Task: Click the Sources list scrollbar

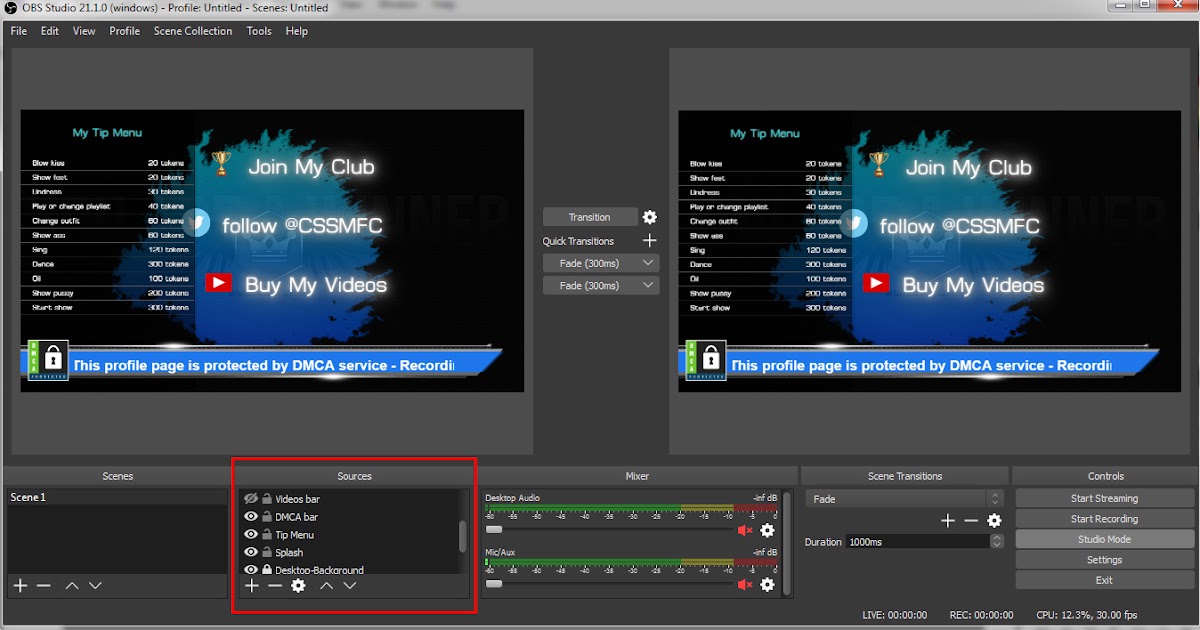Action: tap(462, 536)
